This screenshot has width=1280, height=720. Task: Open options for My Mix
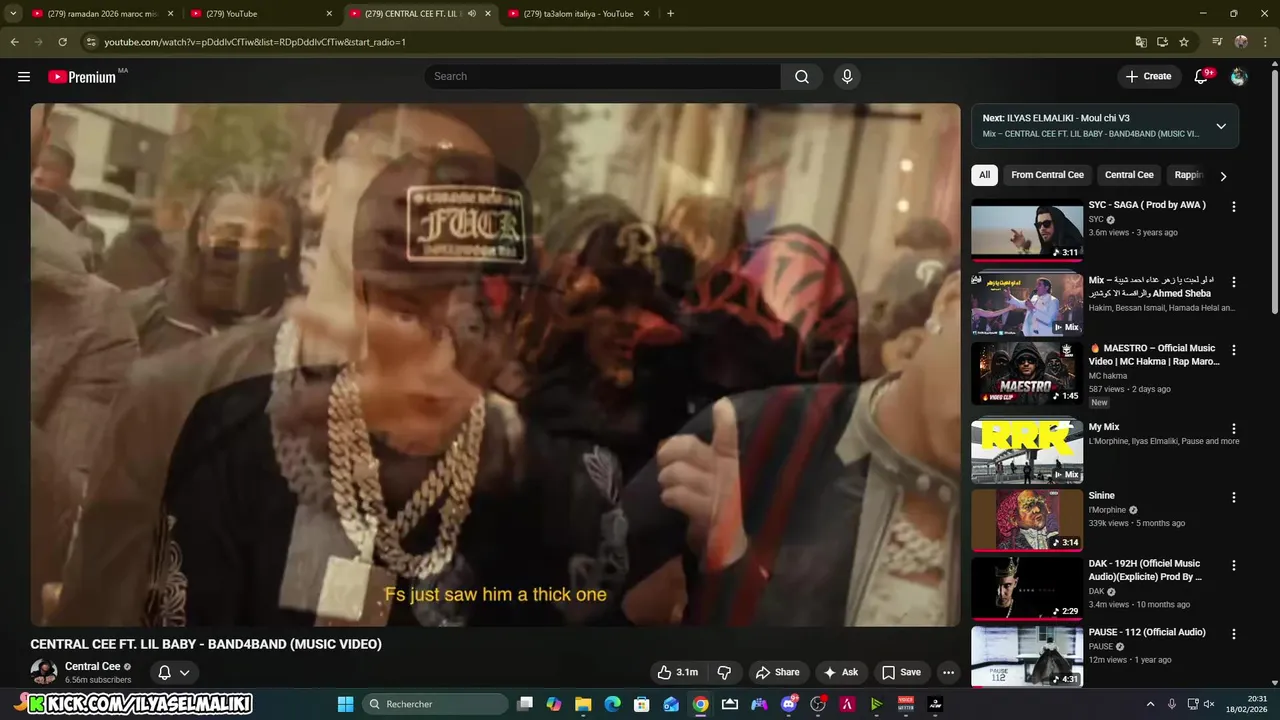[x=1233, y=429]
